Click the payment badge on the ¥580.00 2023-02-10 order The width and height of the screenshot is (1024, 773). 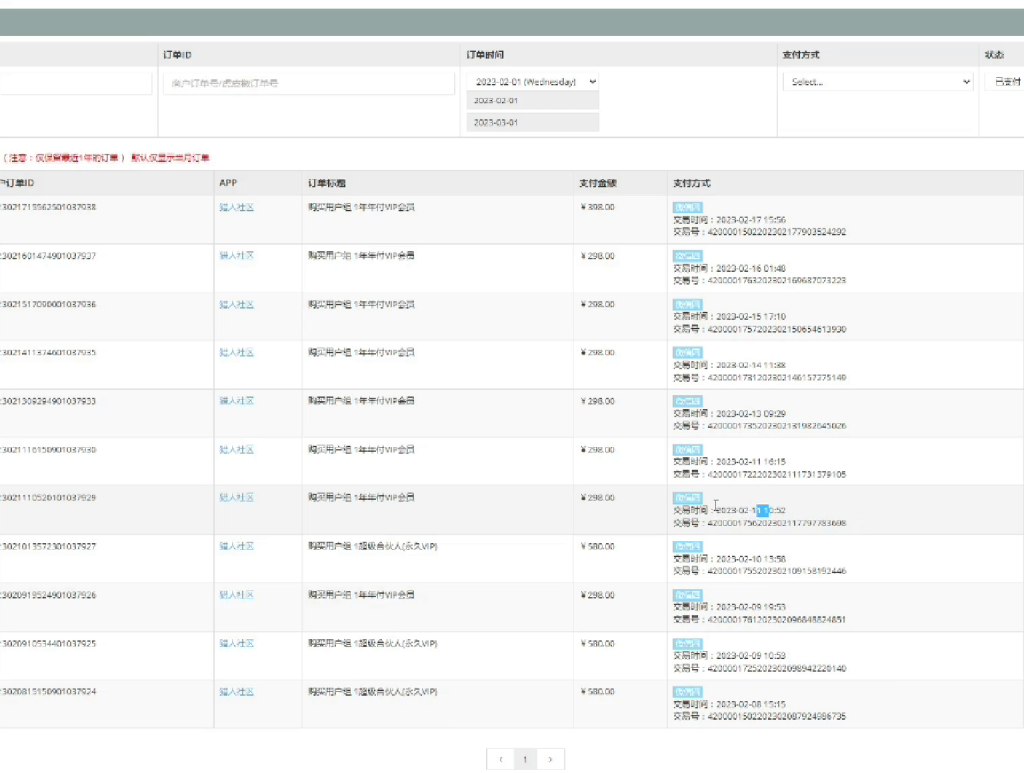pos(687,547)
